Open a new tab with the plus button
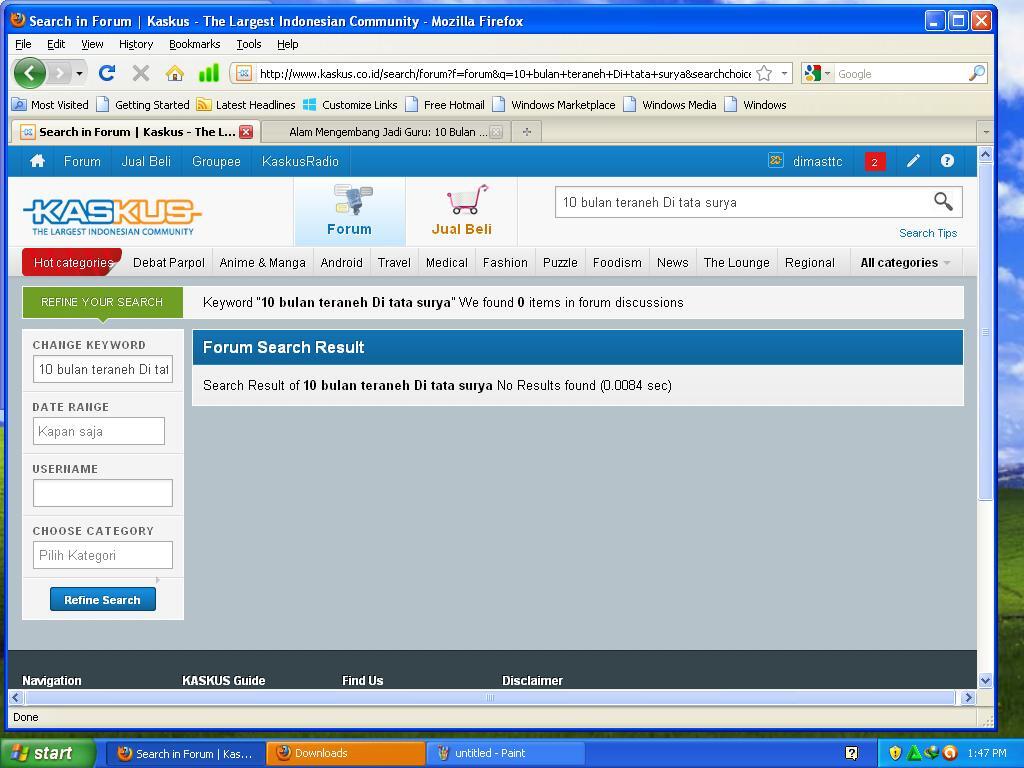This screenshot has height=768, width=1024. click(x=527, y=132)
